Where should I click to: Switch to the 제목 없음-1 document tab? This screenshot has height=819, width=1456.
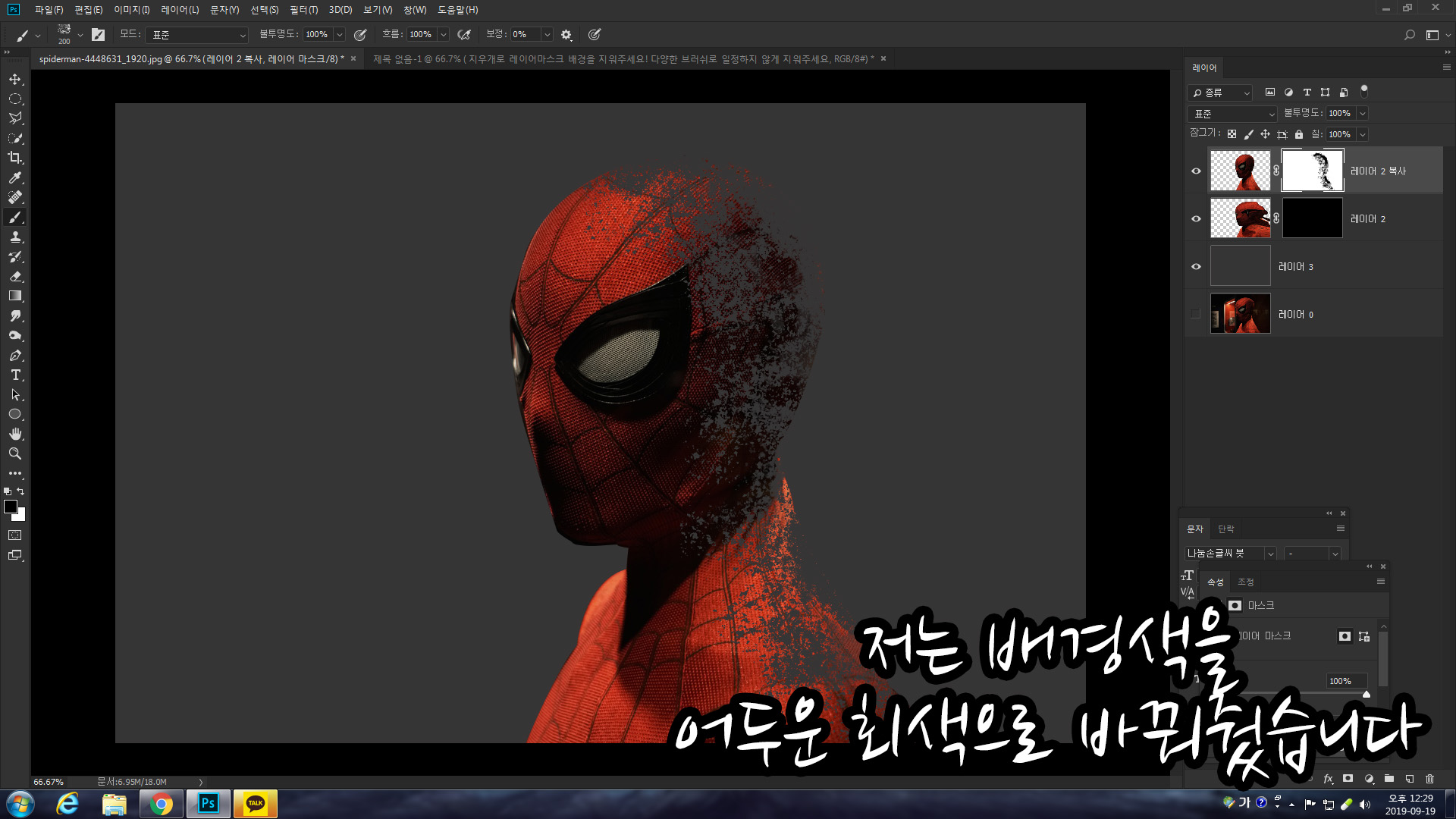[x=622, y=59]
